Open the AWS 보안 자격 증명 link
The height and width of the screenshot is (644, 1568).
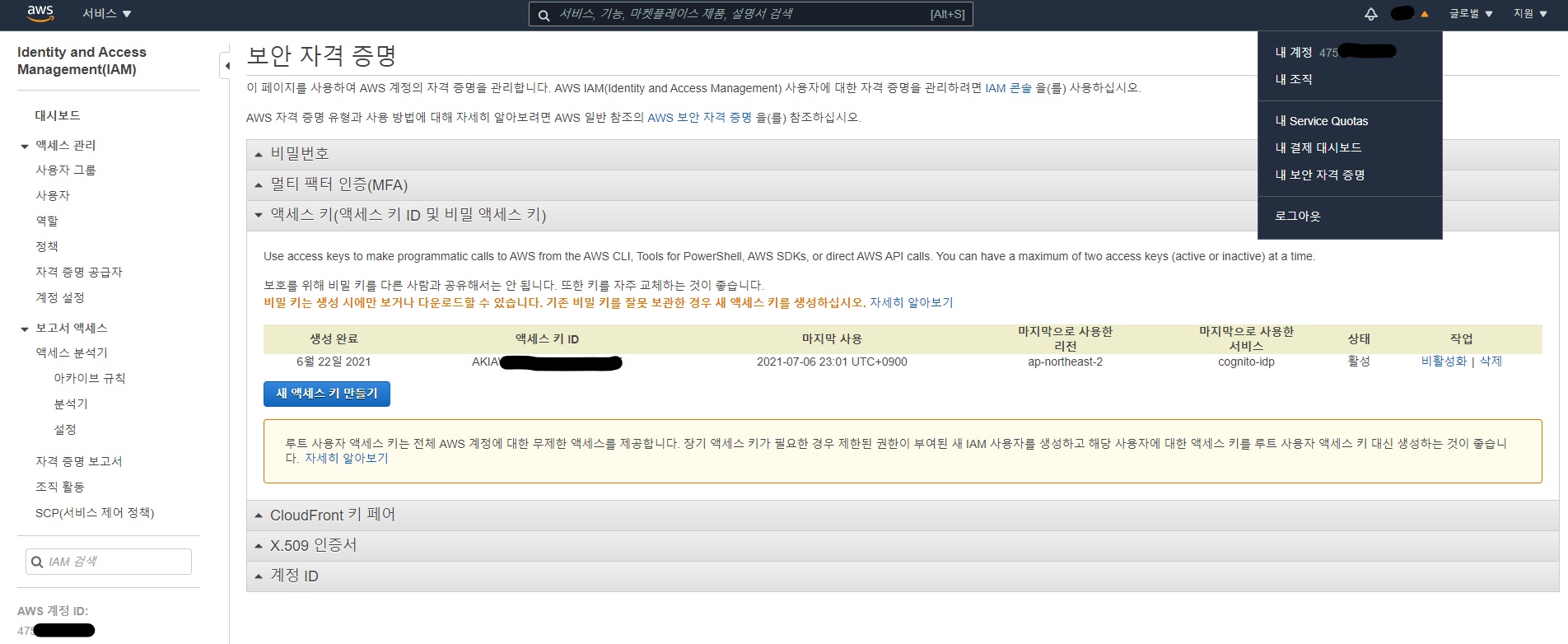699,118
